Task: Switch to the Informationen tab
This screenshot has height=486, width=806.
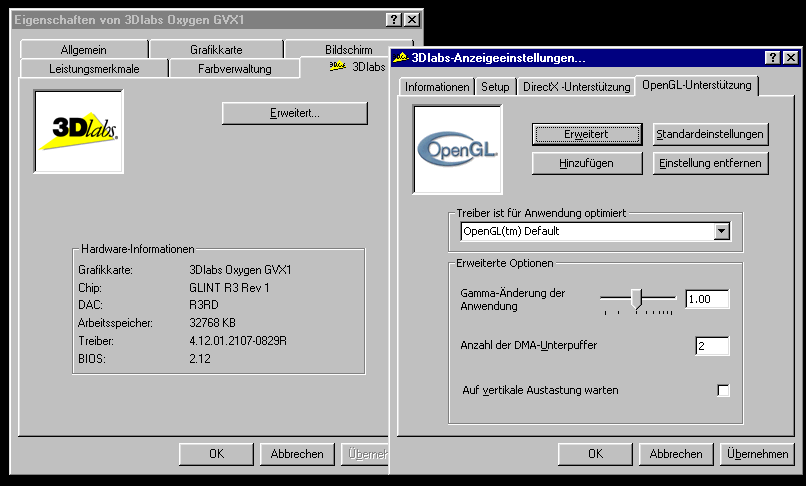Action: pos(437,87)
